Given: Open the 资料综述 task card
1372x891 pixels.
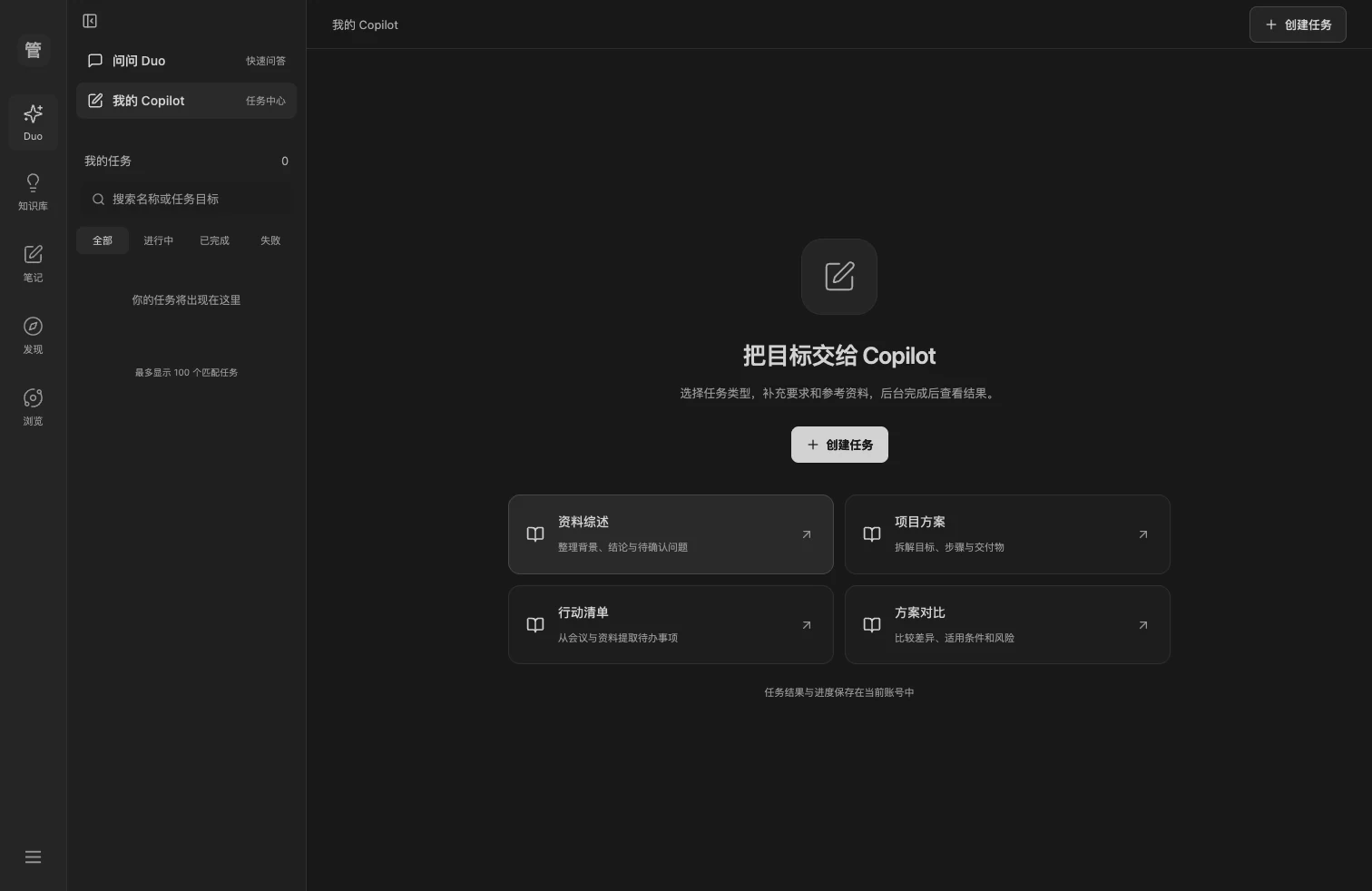Looking at the screenshot, I should [x=671, y=534].
